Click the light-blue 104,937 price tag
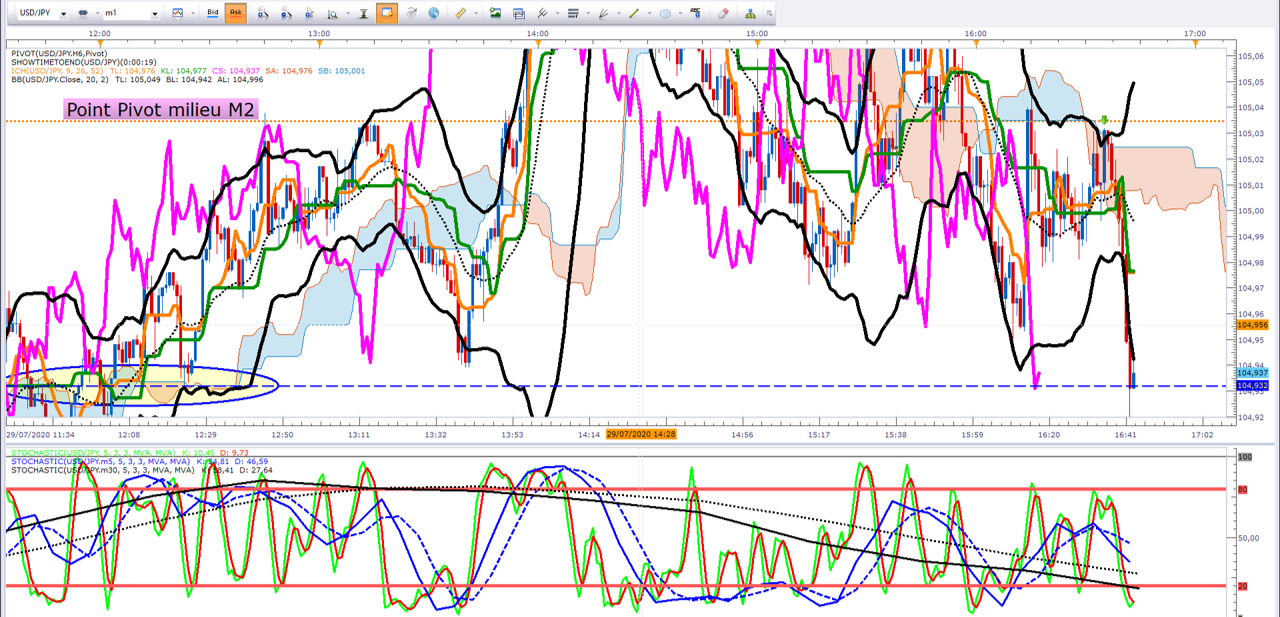The width and height of the screenshot is (1280, 617). (1252, 372)
